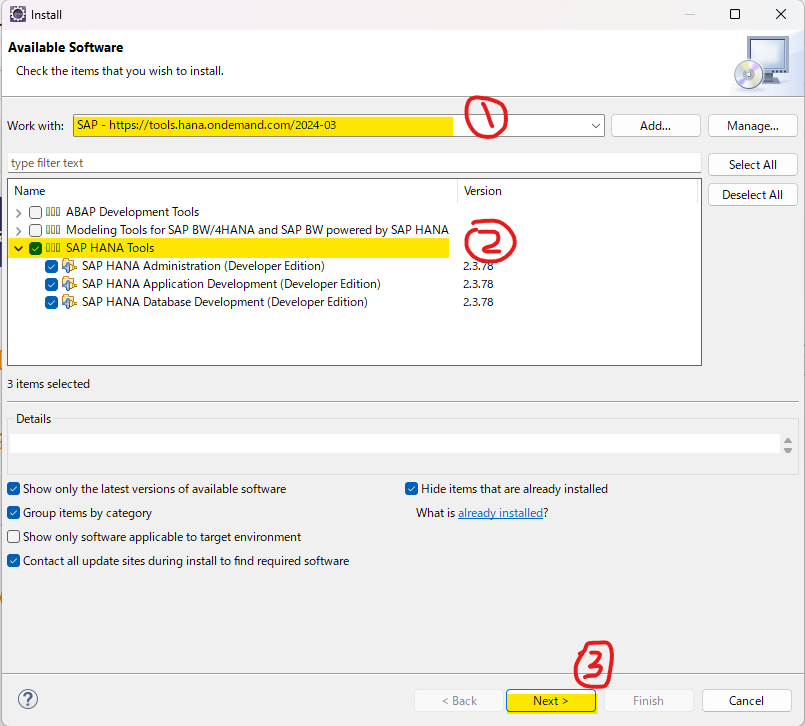The image size is (805, 726).
Task: Toggle Hide items that are already installed
Action: (411, 488)
